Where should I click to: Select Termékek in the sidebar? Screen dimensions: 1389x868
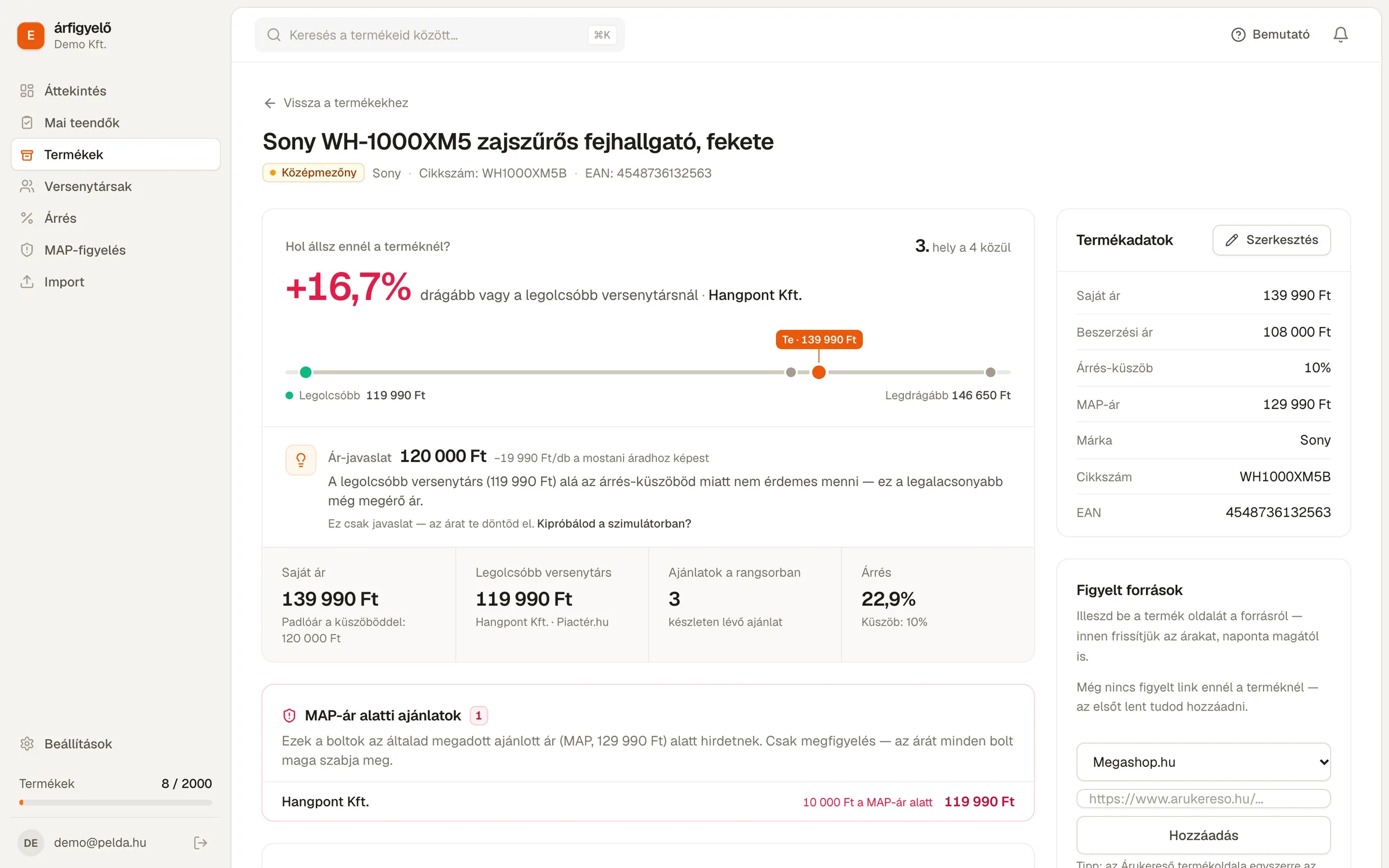116,155
